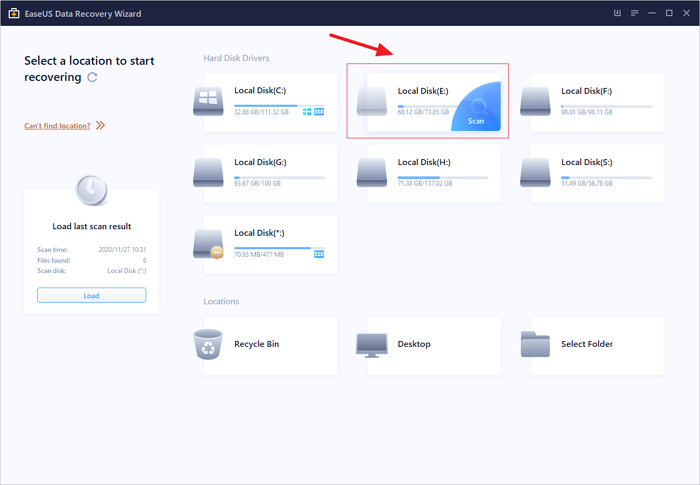The height and width of the screenshot is (485, 700).
Task: Select Local Disk(F:) drive icon
Action: click(x=535, y=101)
